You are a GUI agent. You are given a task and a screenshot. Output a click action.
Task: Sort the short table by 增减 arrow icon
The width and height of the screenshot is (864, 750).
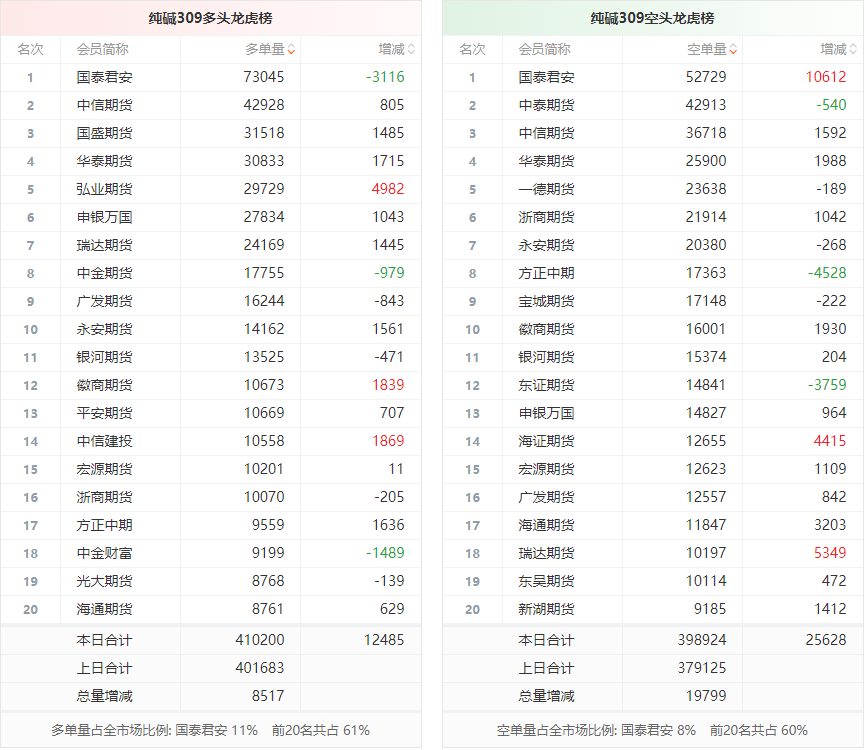pos(853,49)
